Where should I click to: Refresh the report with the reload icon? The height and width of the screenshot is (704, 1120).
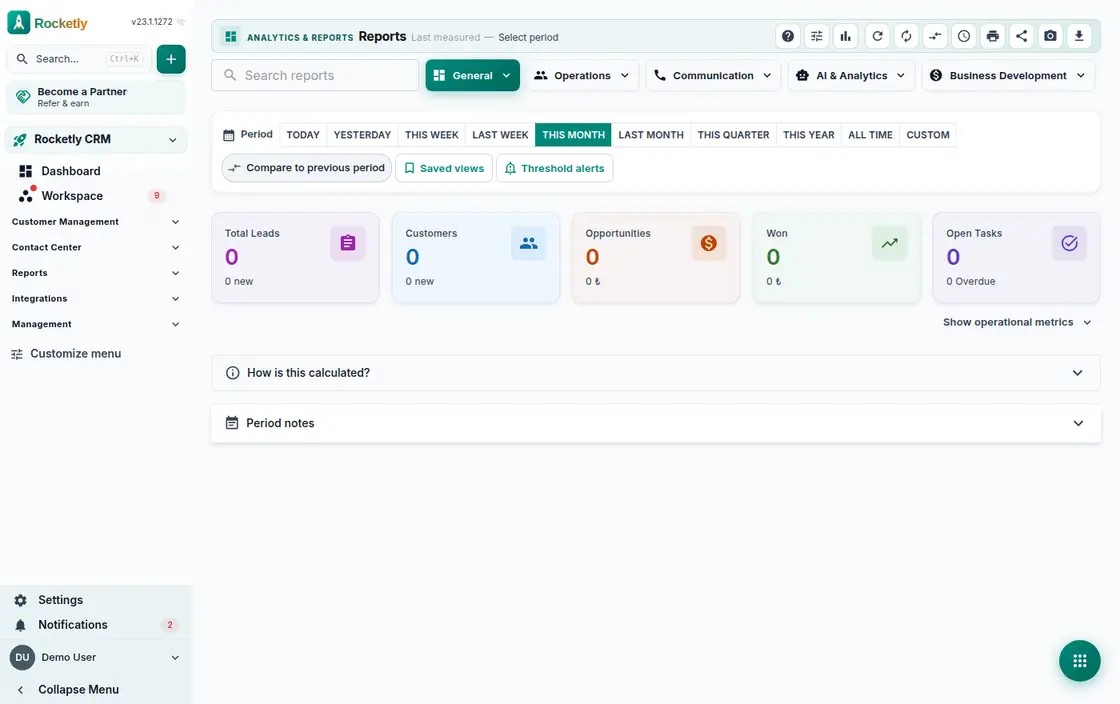coord(877,36)
